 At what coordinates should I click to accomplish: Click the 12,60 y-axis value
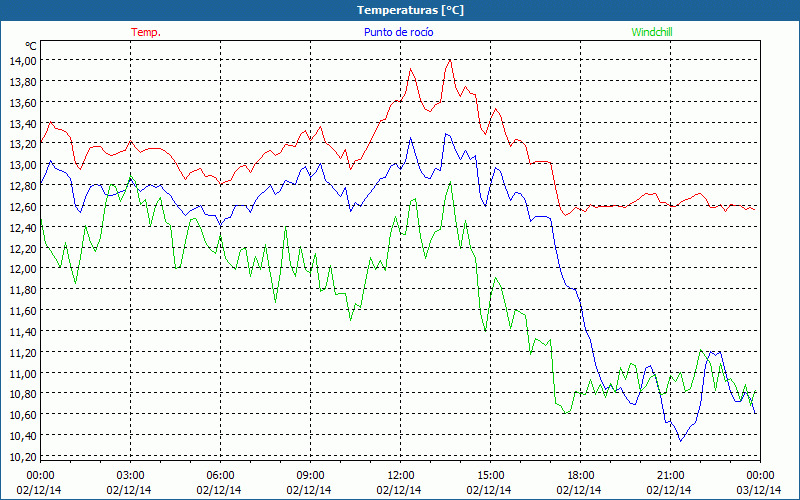pyautogui.click(x=23, y=207)
